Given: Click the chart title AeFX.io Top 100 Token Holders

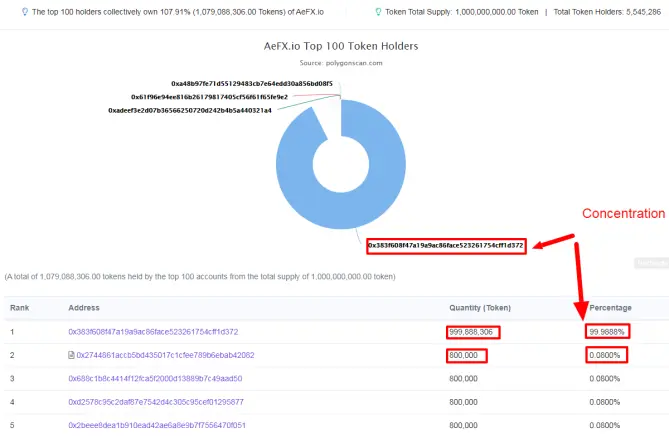Looking at the screenshot, I should click(341, 46).
